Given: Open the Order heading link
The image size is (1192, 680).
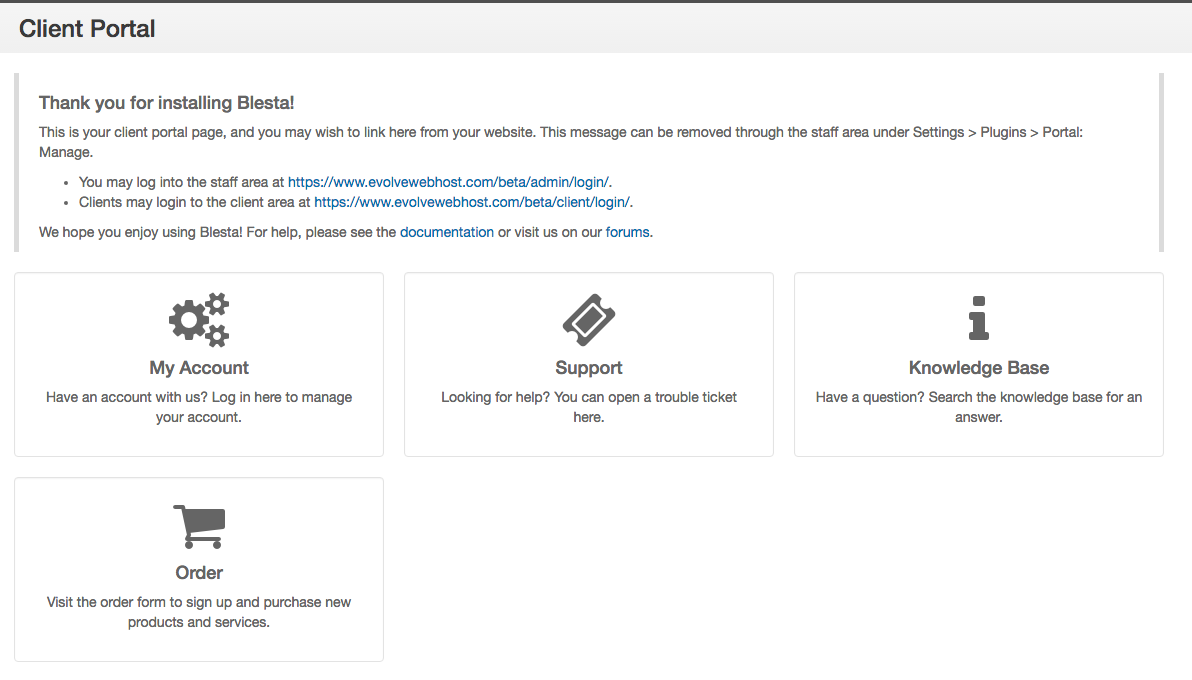Looking at the screenshot, I should tap(199, 573).
